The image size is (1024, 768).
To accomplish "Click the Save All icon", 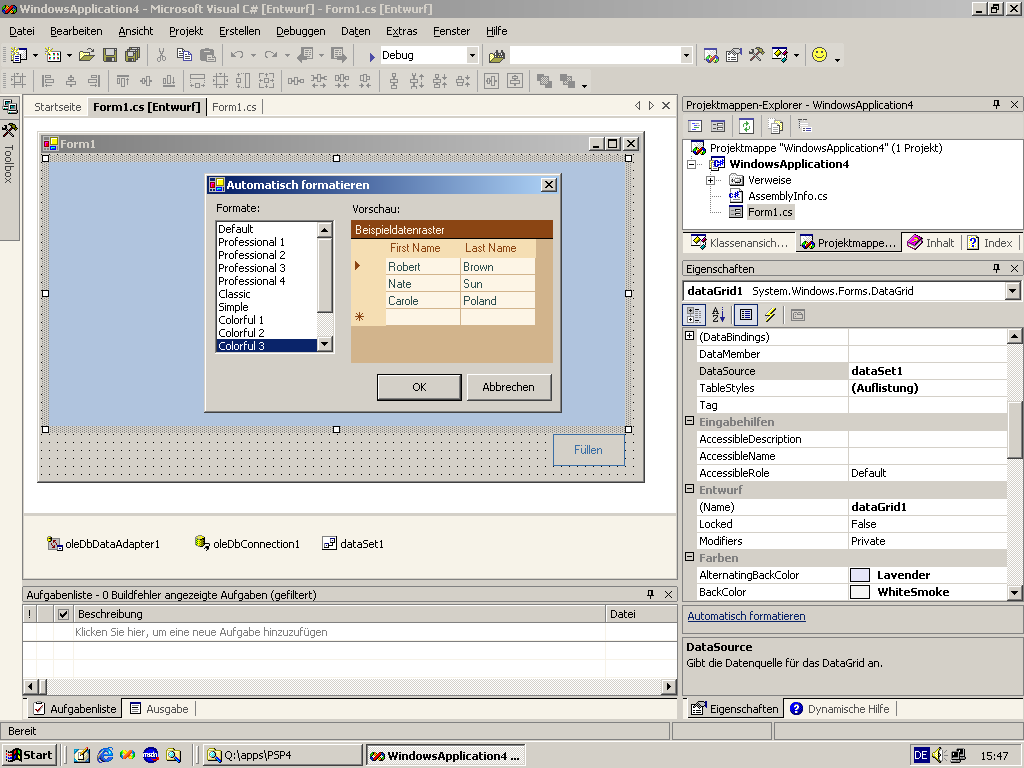I will (133, 56).
